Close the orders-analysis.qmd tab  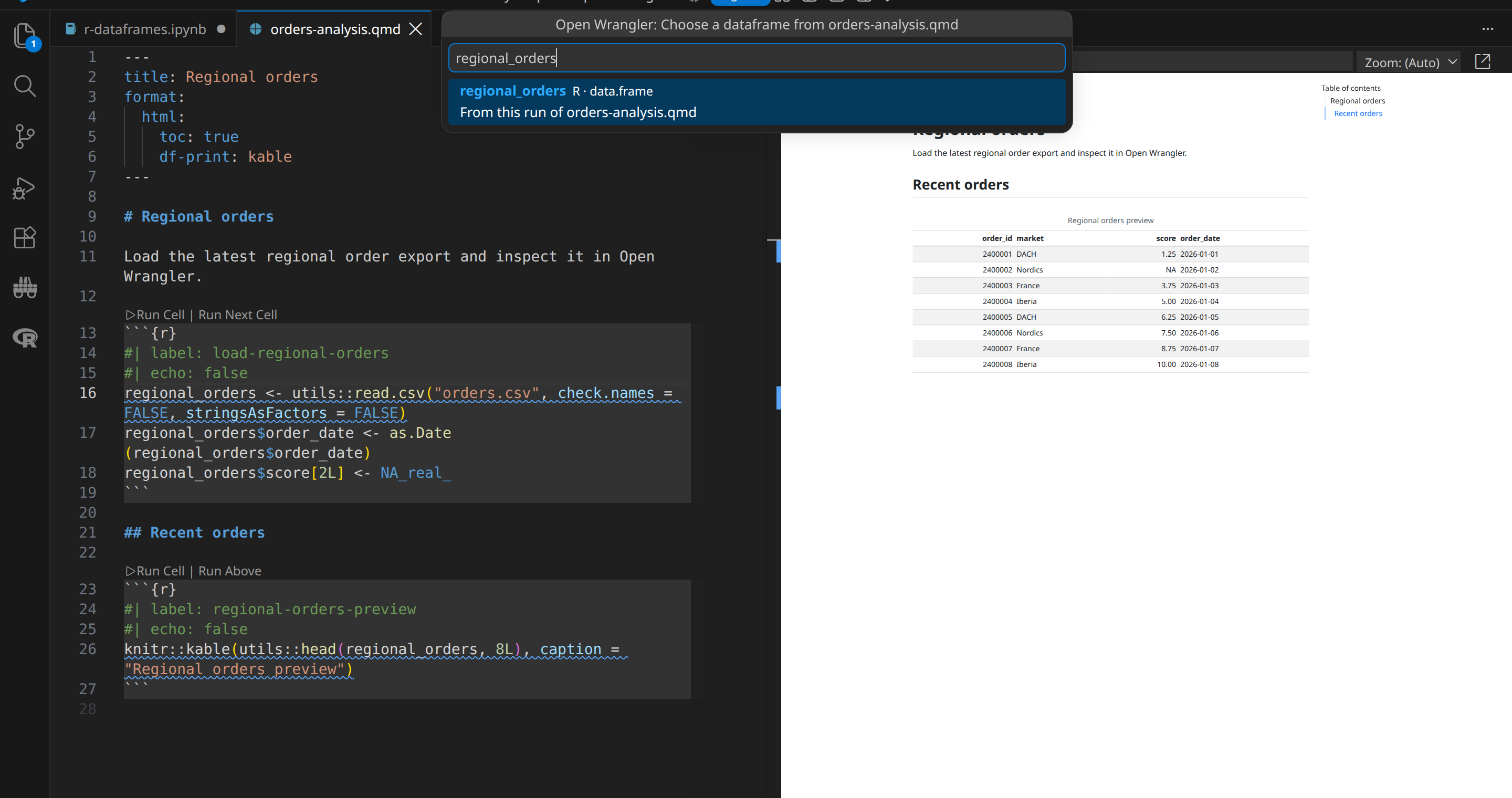(416, 29)
